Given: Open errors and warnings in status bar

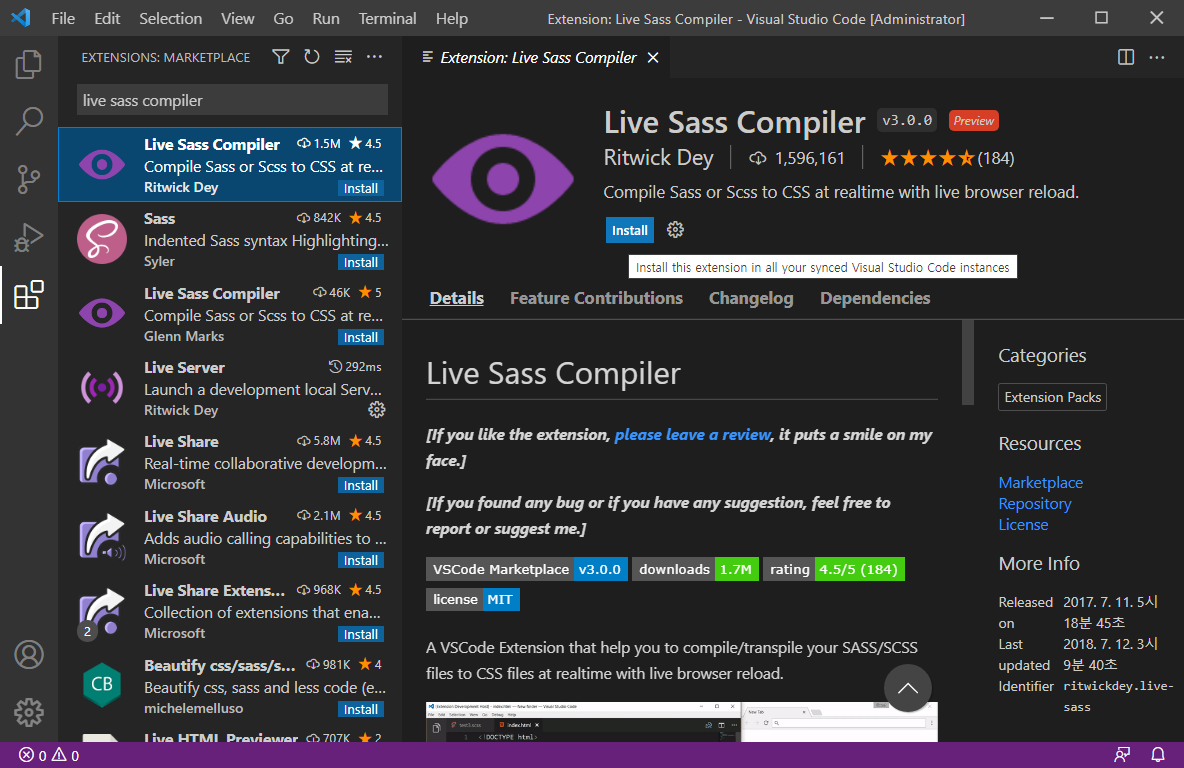Looking at the screenshot, I should (49, 755).
